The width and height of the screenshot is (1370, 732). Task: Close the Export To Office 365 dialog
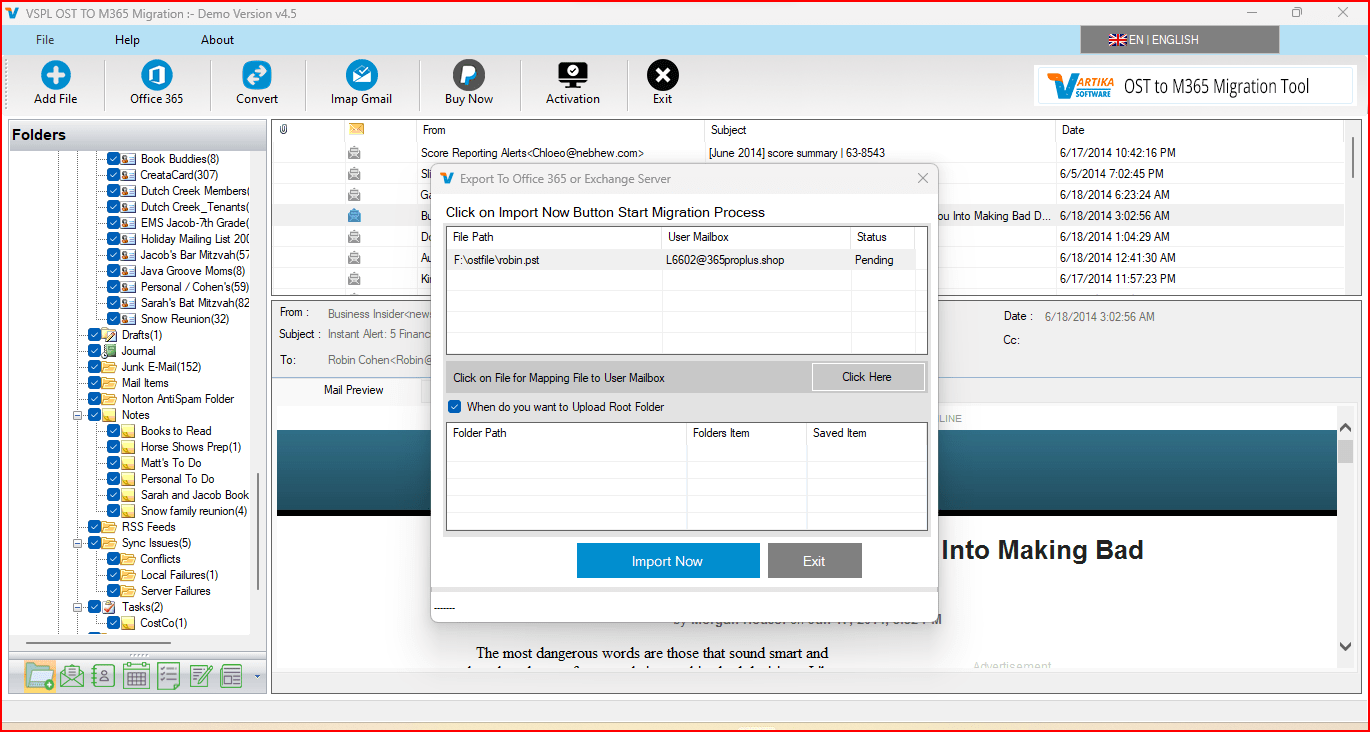pyautogui.click(x=923, y=178)
